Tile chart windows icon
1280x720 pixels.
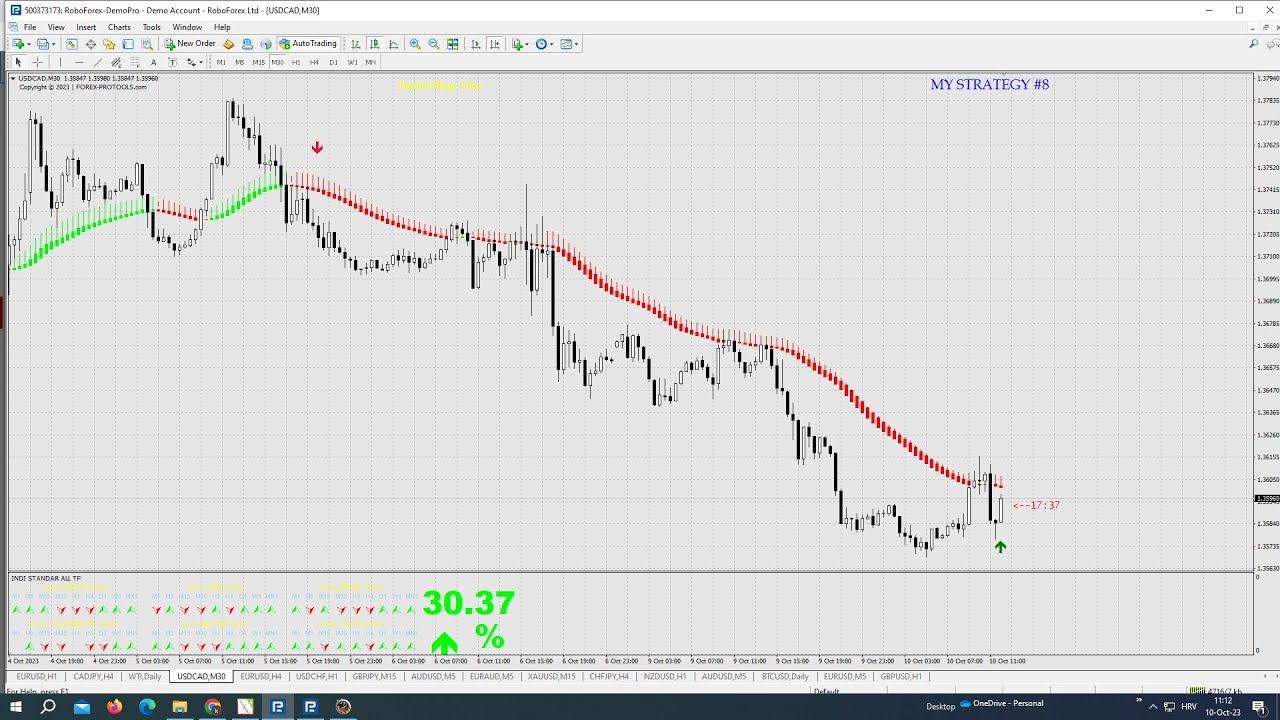tap(452, 44)
